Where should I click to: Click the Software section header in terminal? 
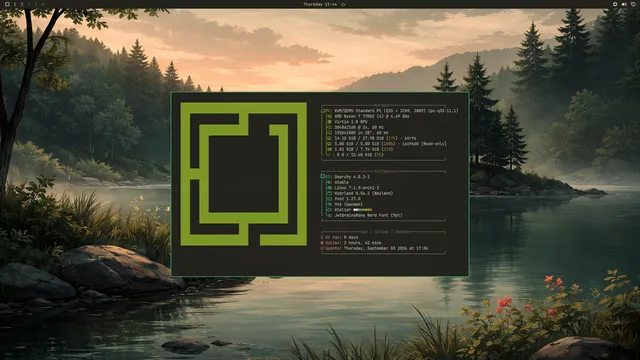[x=384, y=171]
